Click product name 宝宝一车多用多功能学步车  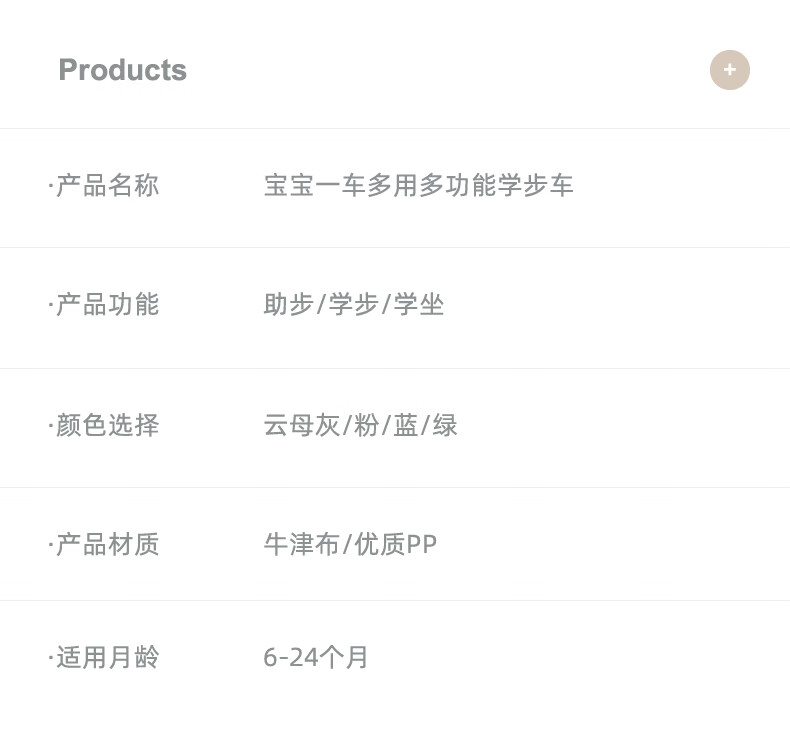pos(418,185)
